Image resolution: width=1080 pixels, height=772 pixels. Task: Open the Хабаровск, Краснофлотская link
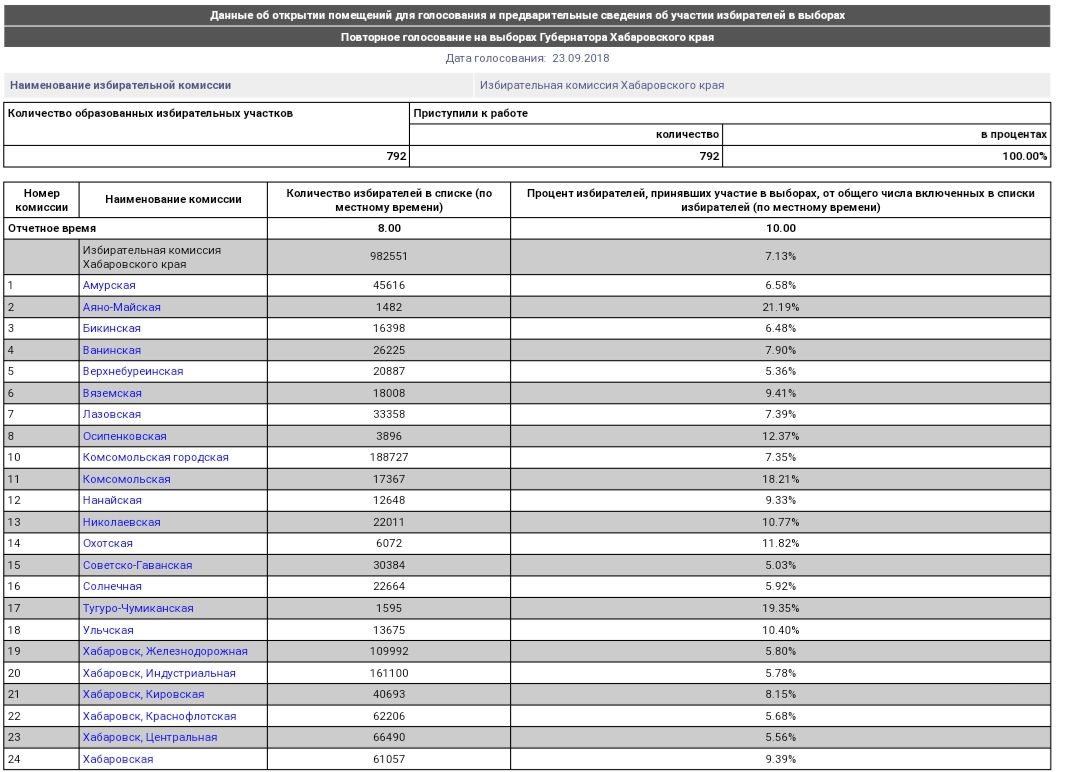159,716
